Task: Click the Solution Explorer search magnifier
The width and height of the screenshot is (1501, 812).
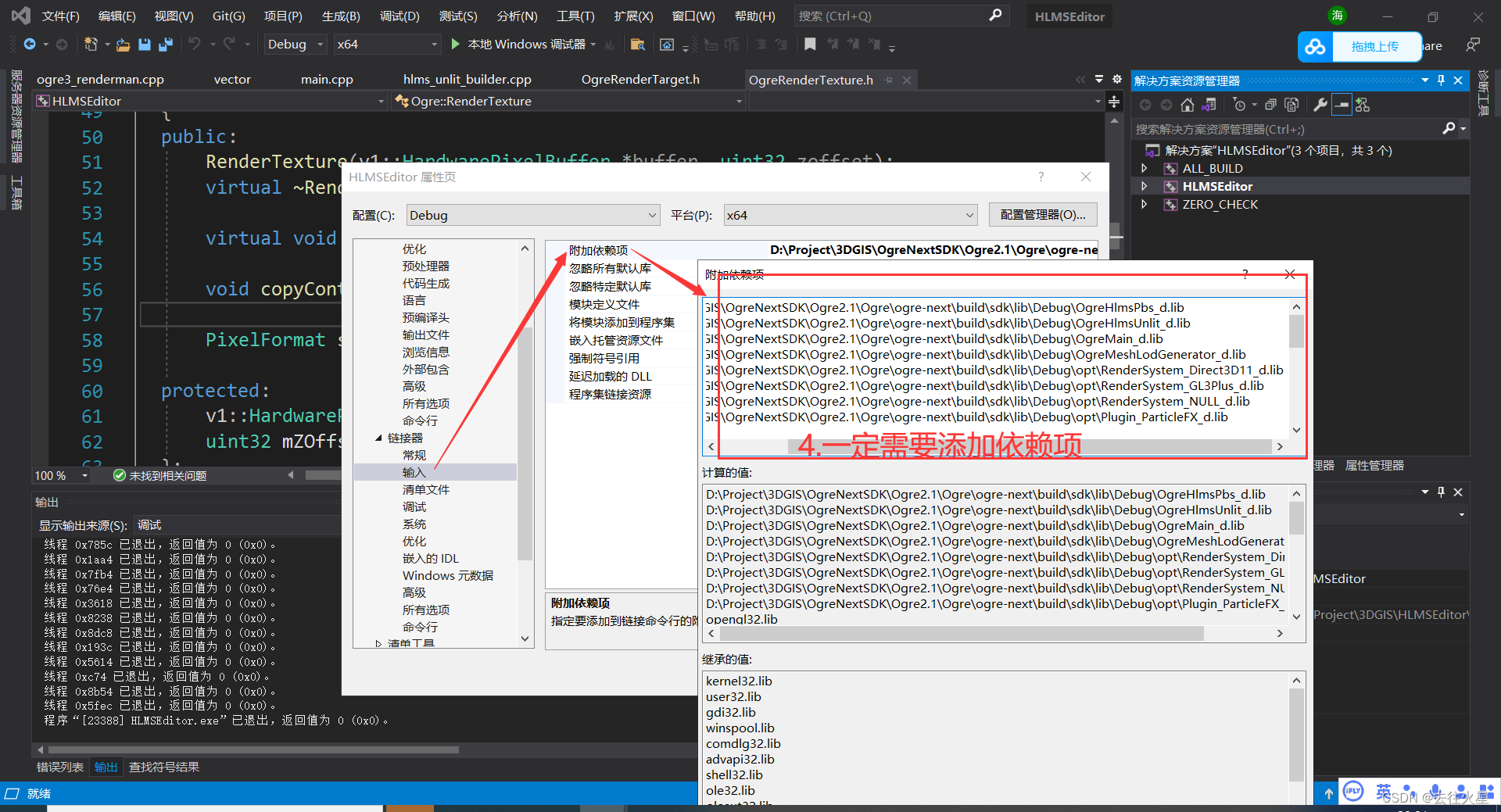Action: [1449, 128]
